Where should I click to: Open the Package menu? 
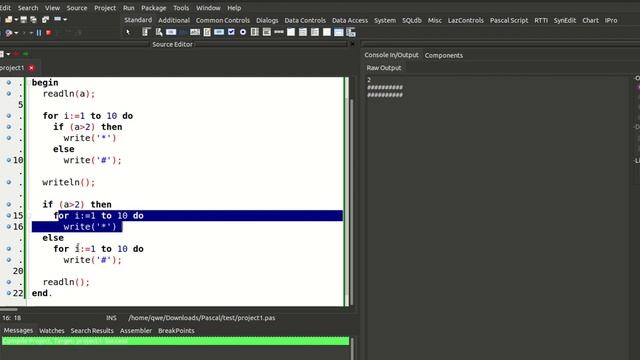click(153, 8)
